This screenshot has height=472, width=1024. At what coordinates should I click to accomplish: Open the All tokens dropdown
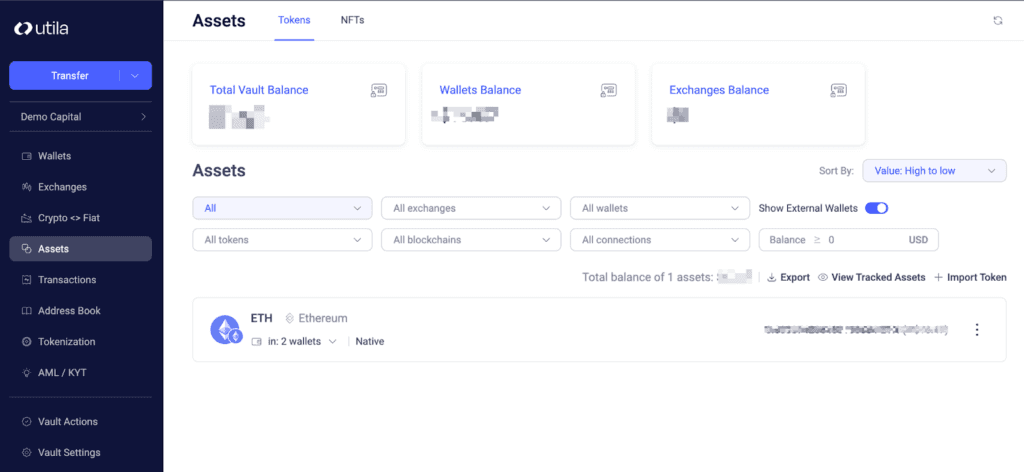282,240
